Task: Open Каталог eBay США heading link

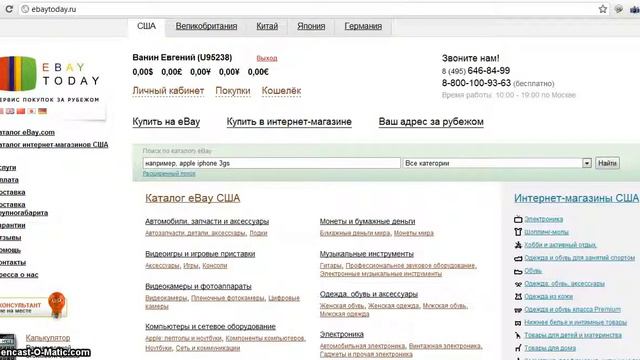Action: click(193, 198)
